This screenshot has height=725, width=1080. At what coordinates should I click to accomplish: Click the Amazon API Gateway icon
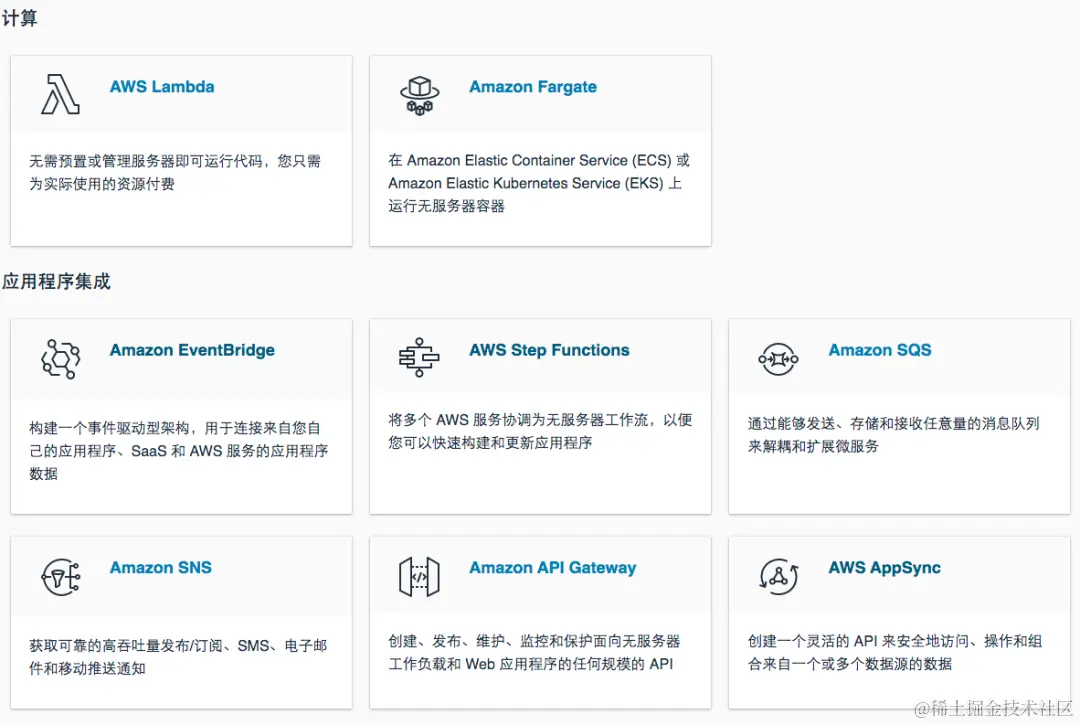pyautogui.click(x=419, y=576)
